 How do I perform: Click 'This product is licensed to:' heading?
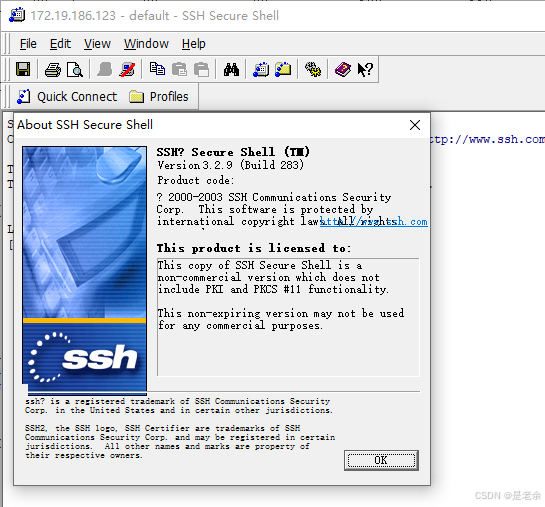click(254, 248)
